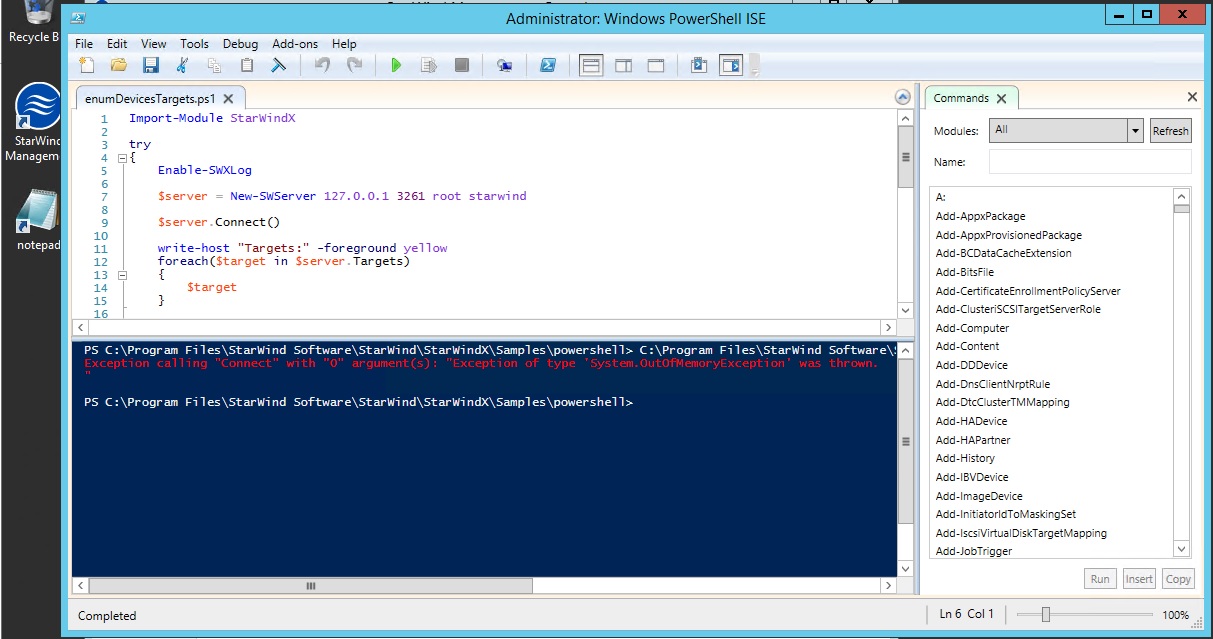Select Add-HAPartner in the command list
Screen dimensions: 1213x639
(x=973, y=440)
